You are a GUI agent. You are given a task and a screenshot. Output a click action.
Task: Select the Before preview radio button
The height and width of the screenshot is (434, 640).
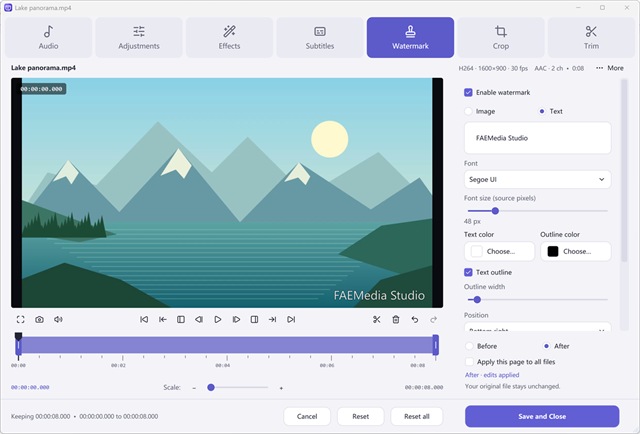coord(469,346)
